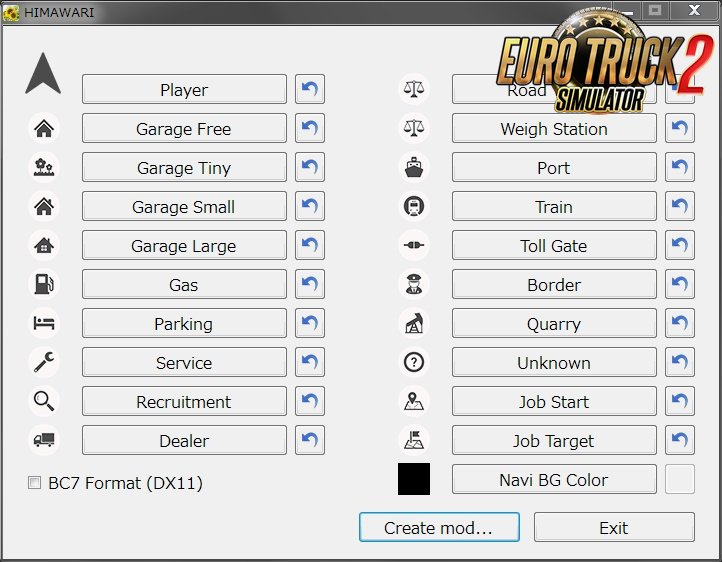Click the black Navi BG color swatch
This screenshot has width=722, height=562.
(x=413, y=479)
